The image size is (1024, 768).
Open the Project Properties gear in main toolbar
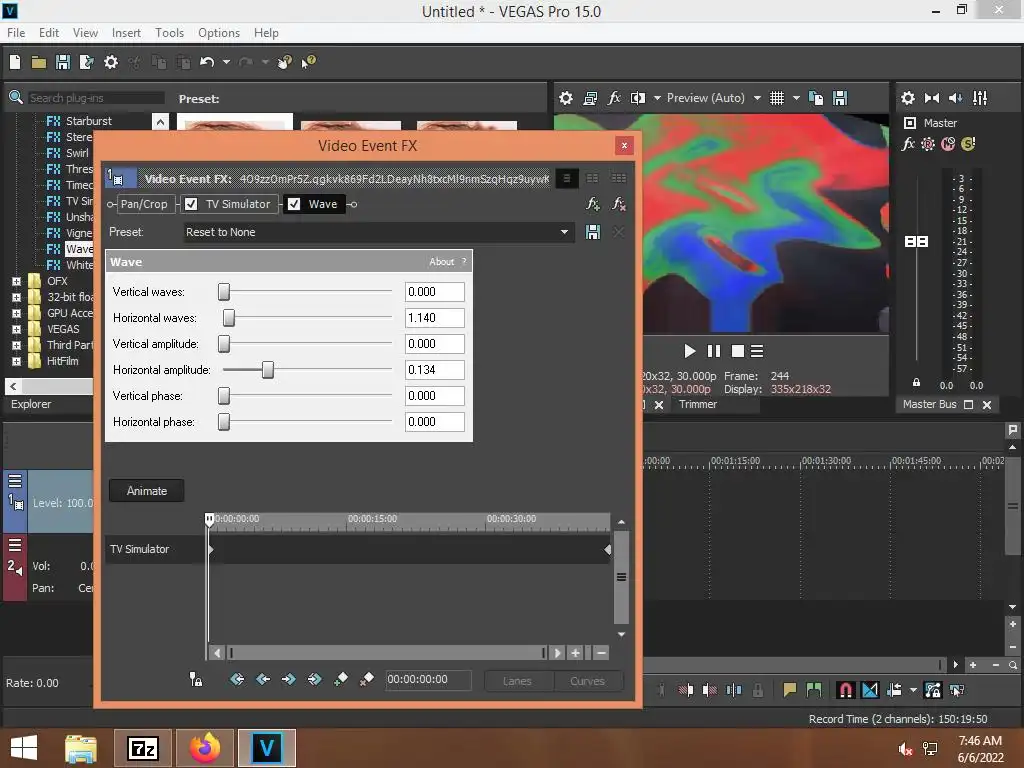click(111, 62)
